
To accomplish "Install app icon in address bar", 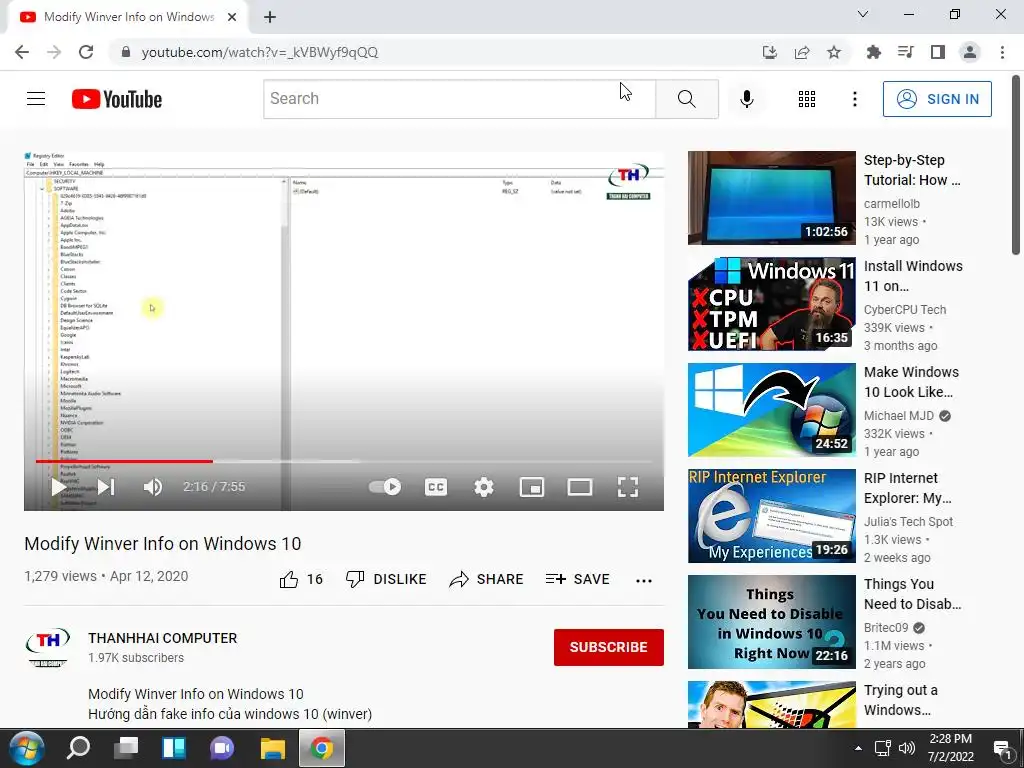I will pyautogui.click(x=770, y=52).
